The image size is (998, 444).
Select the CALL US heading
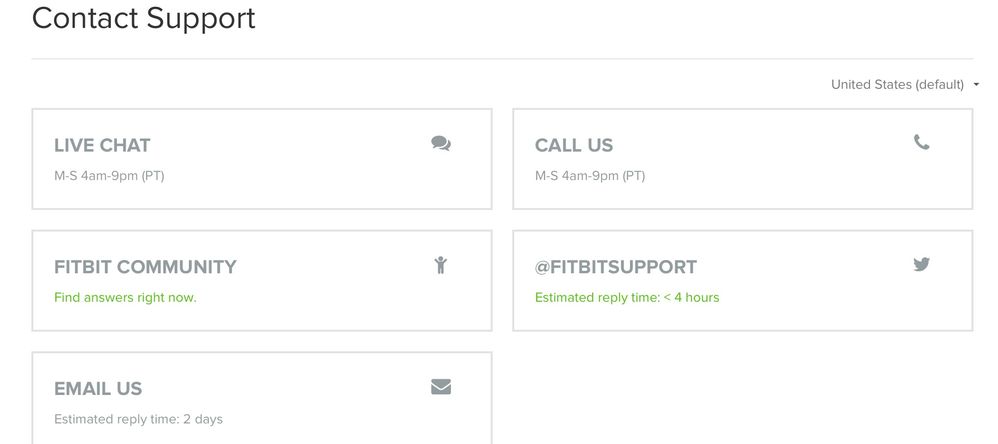(x=573, y=145)
